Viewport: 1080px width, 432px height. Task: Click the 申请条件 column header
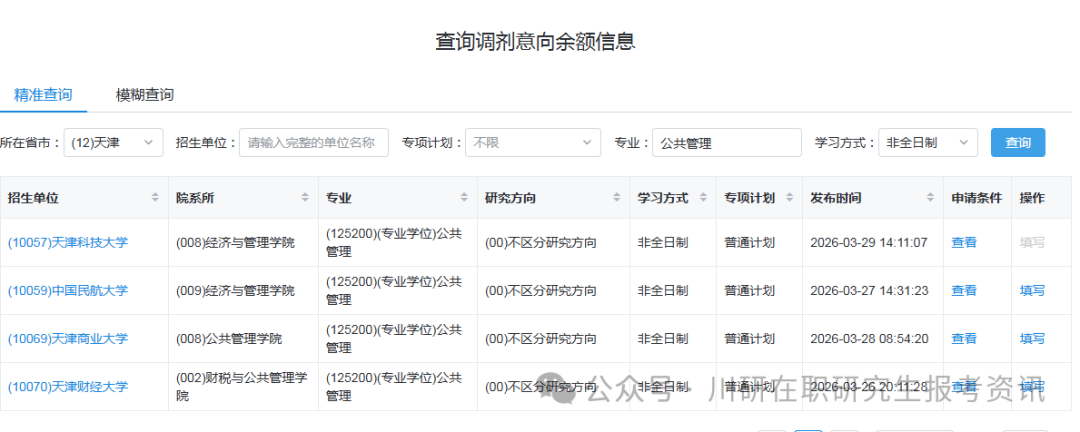(976, 198)
